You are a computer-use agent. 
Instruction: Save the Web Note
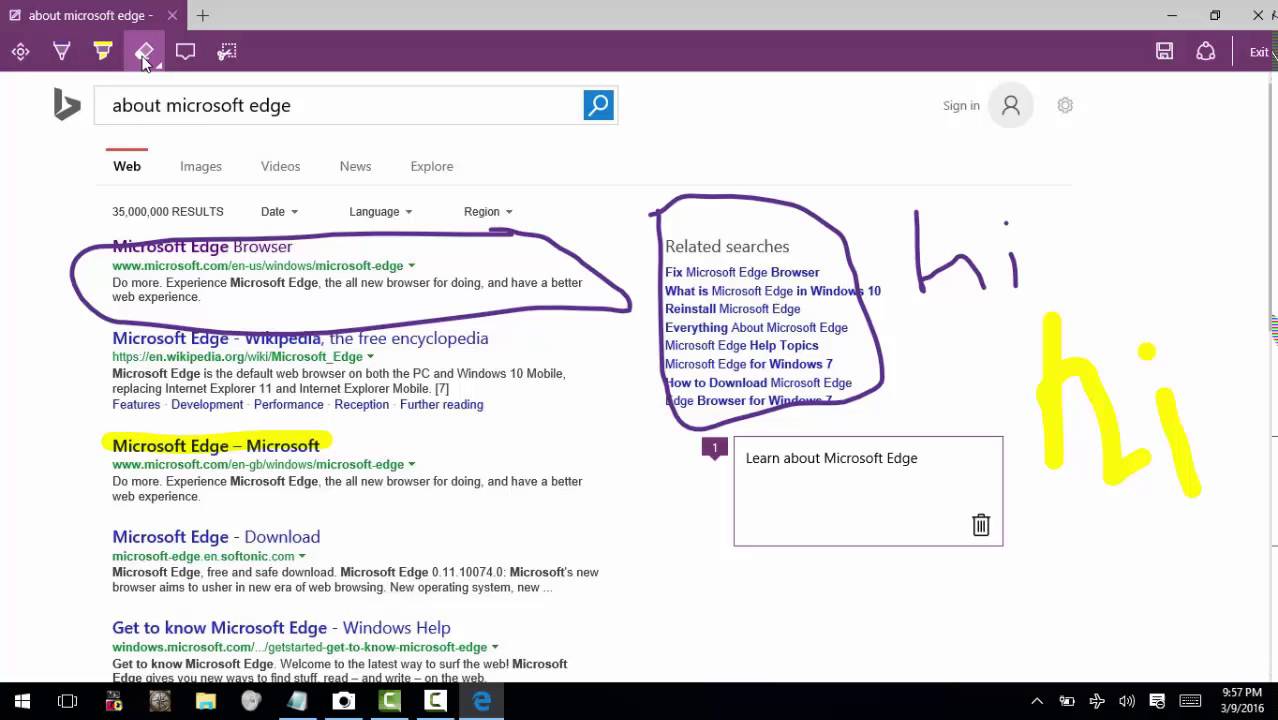tap(1164, 51)
